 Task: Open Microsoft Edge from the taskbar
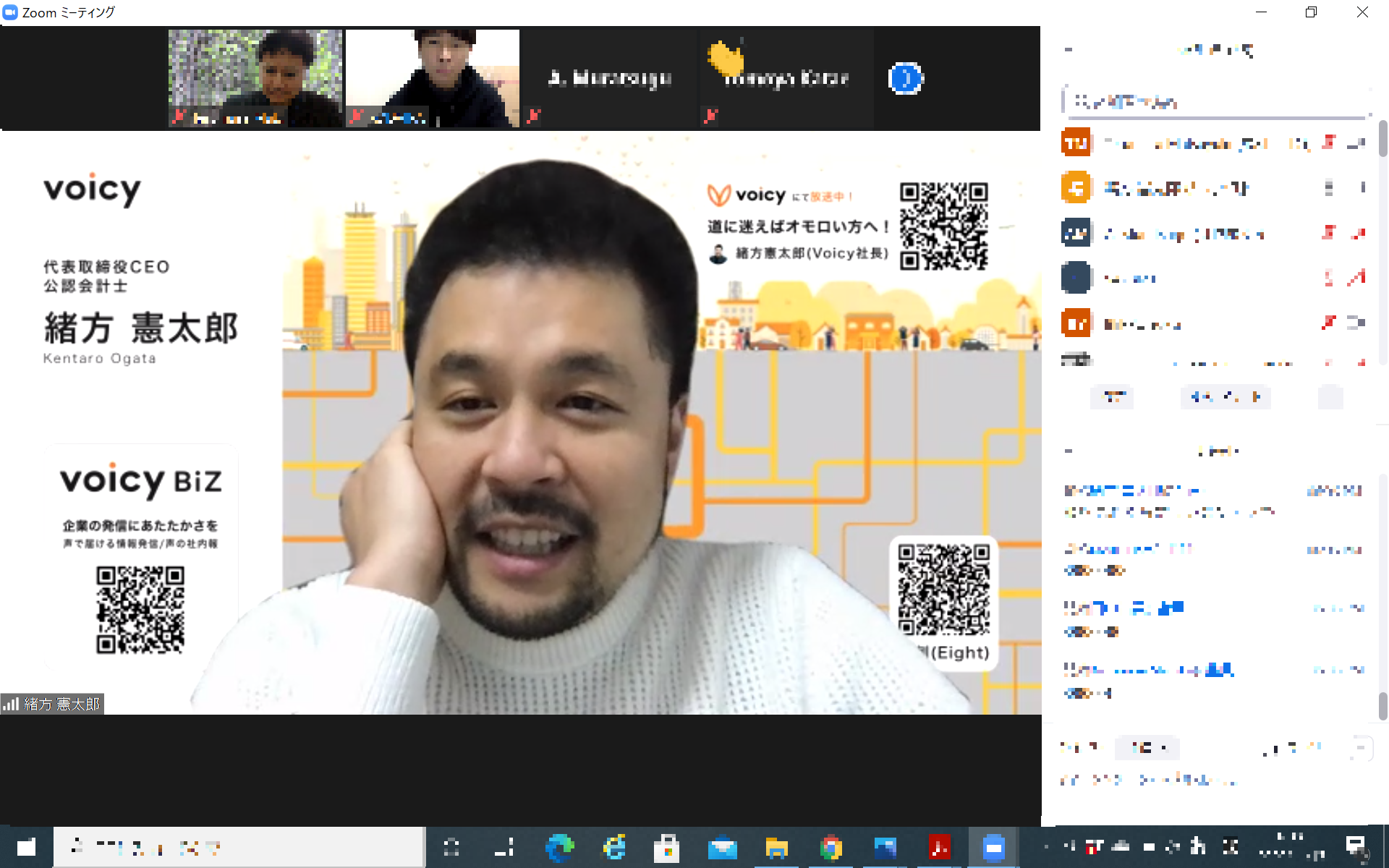click(x=559, y=847)
